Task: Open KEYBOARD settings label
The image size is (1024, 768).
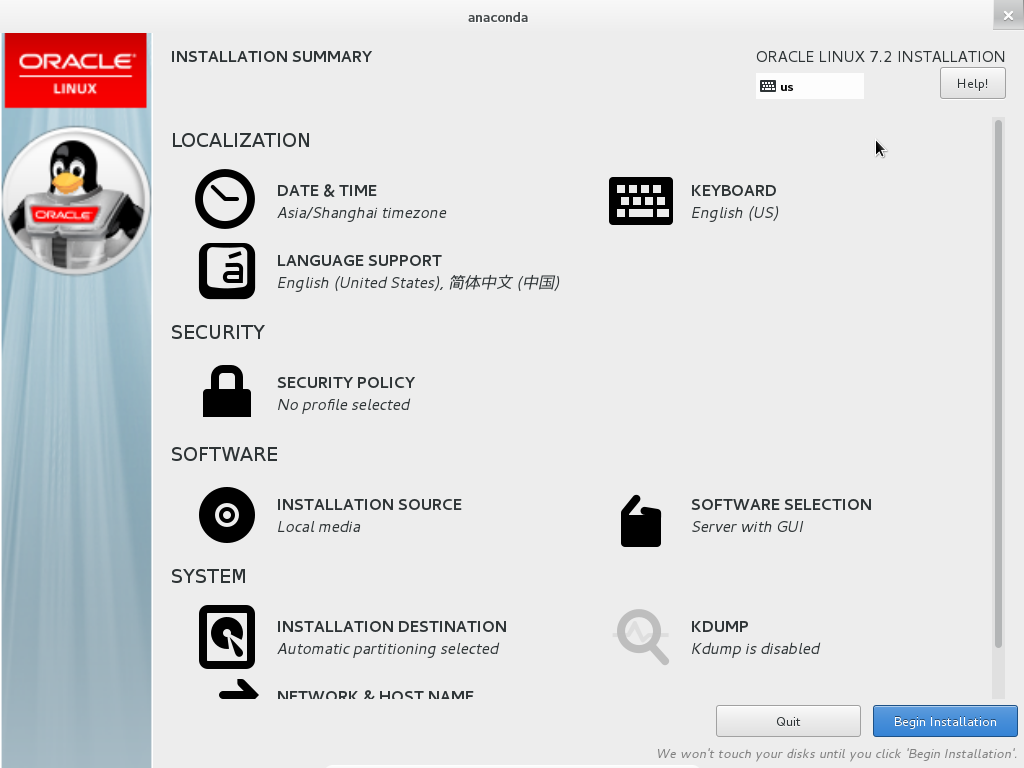Action: (x=733, y=191)
